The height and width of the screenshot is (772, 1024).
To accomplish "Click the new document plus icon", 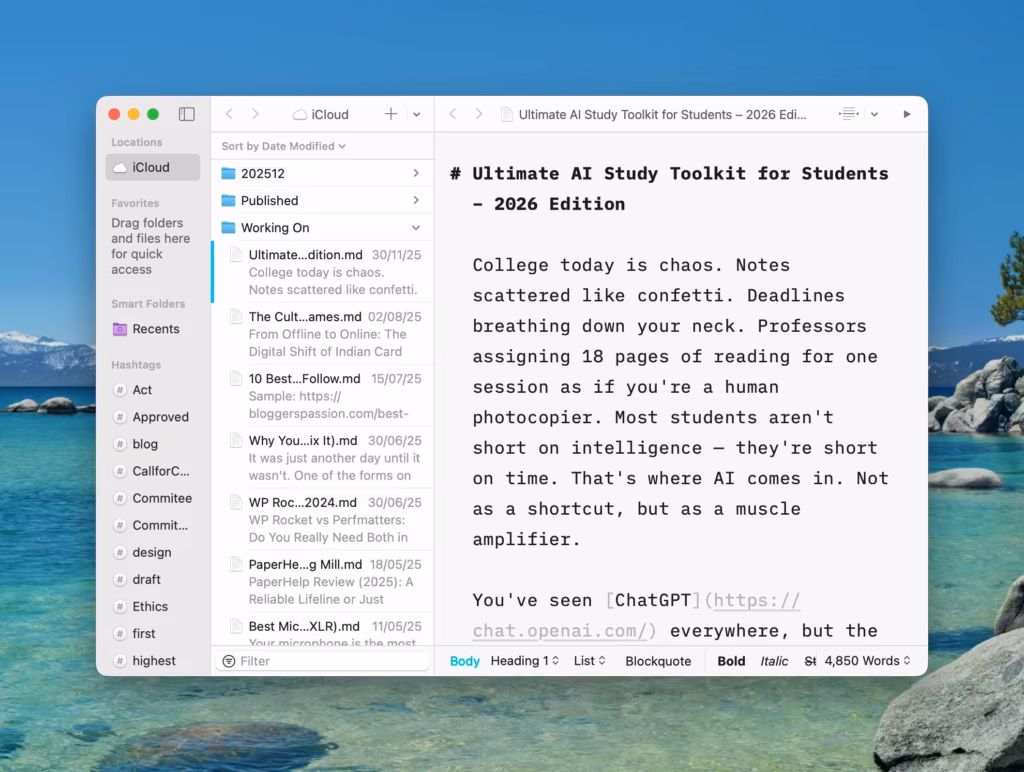I will (x=391, y=114).
